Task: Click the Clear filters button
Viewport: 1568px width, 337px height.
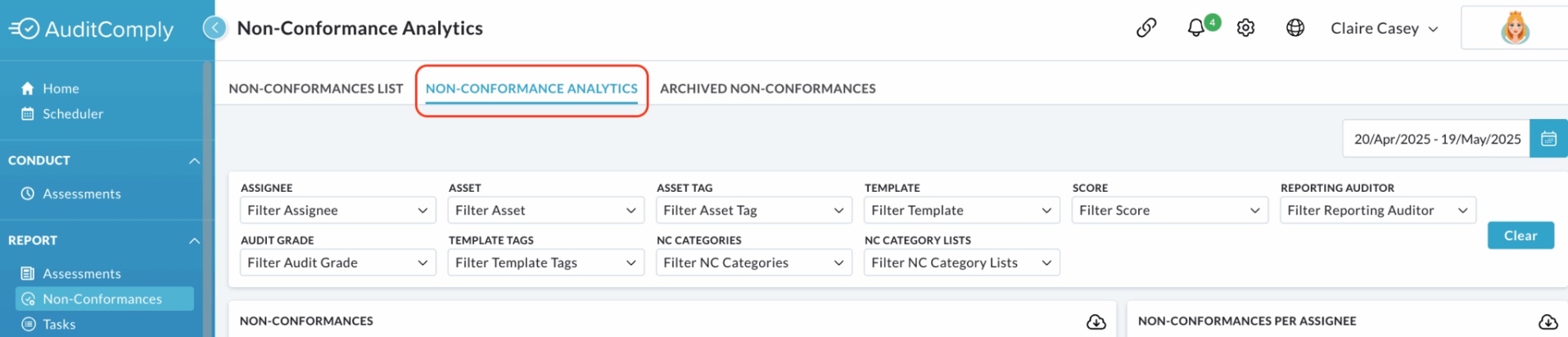Action: (x=1521, y=235)
